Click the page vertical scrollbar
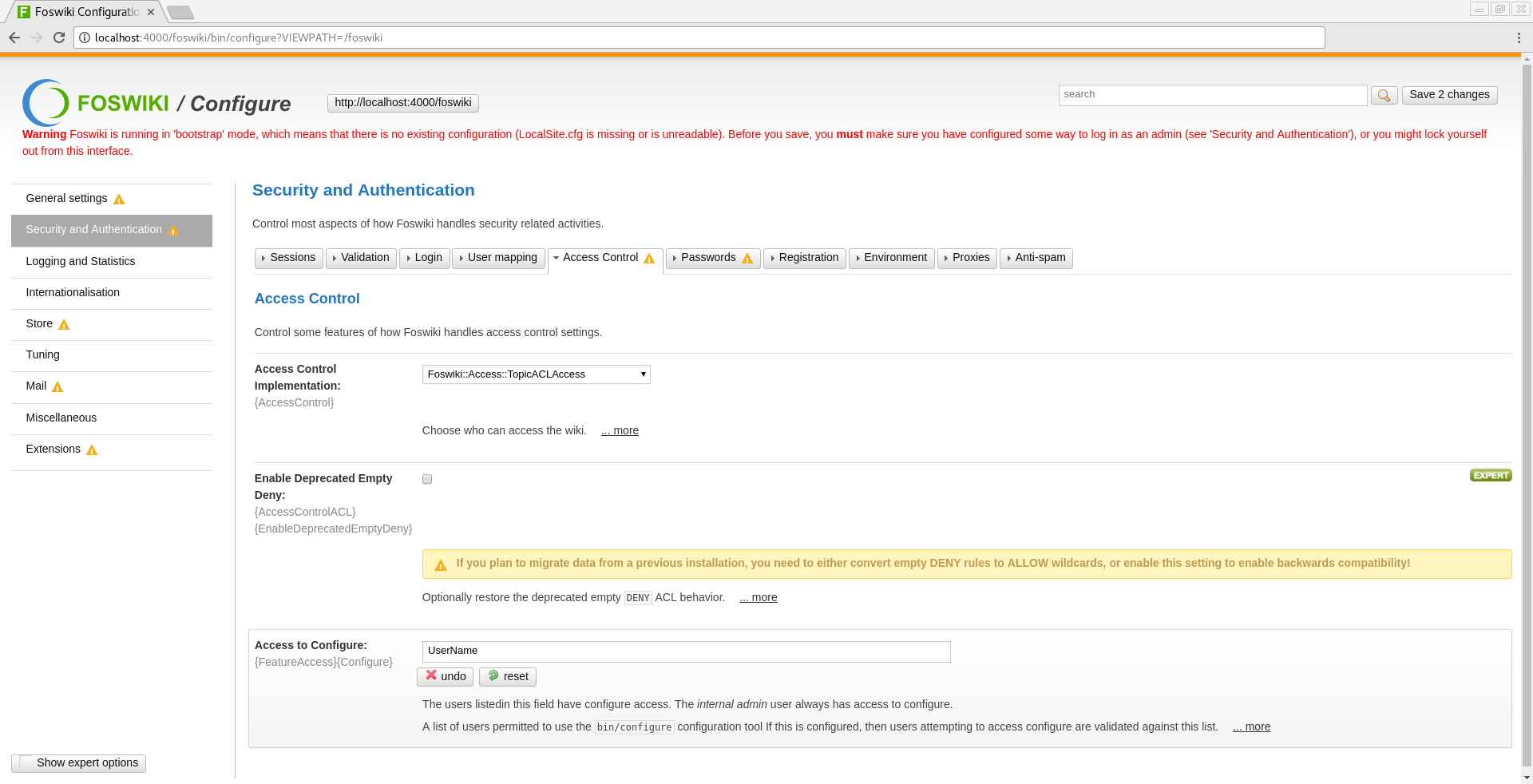This screenshot has height=784, width=1533. [1527, 415]
